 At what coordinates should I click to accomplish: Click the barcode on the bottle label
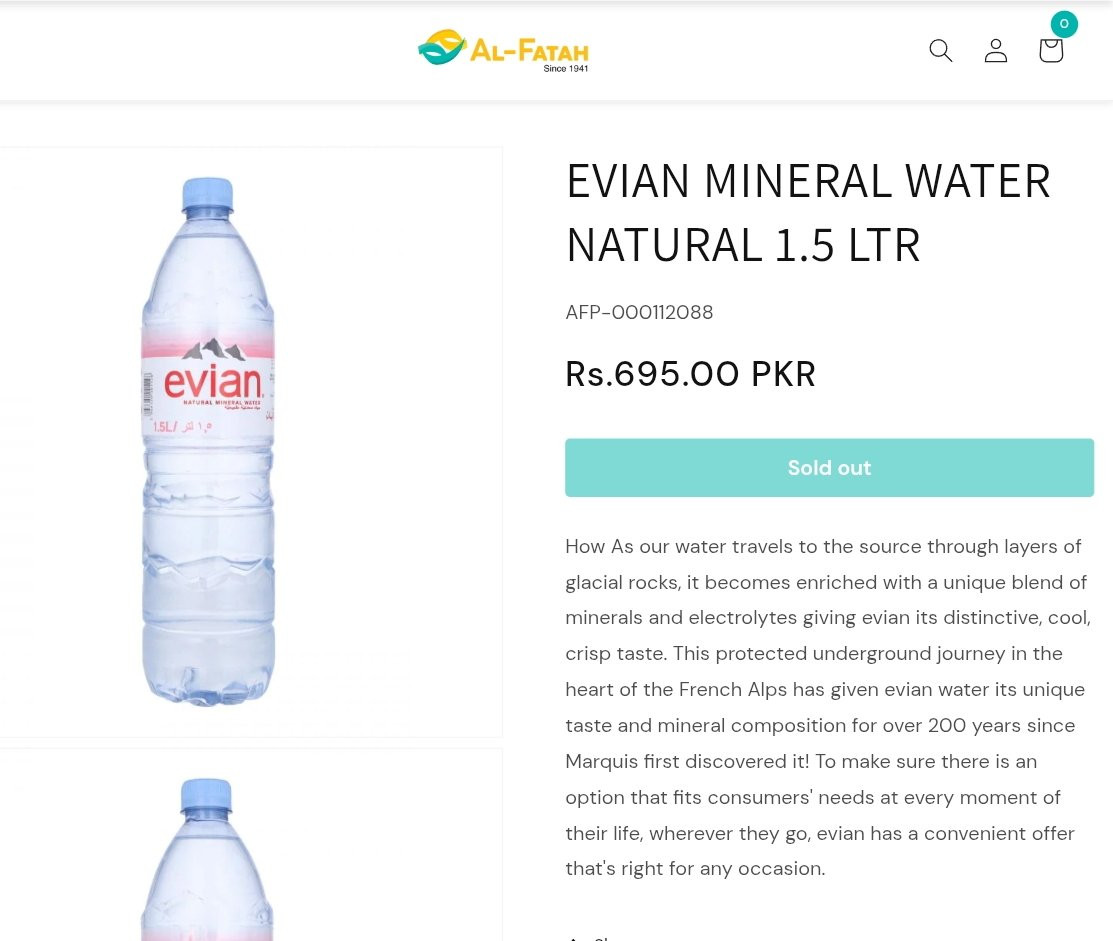pos(147,394)
